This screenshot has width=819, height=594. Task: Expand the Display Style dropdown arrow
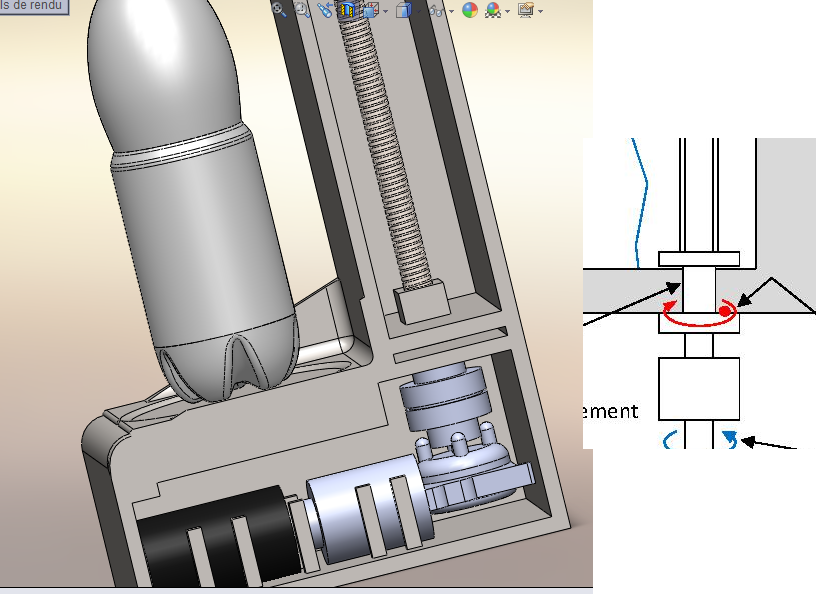[x=418, y=11]
